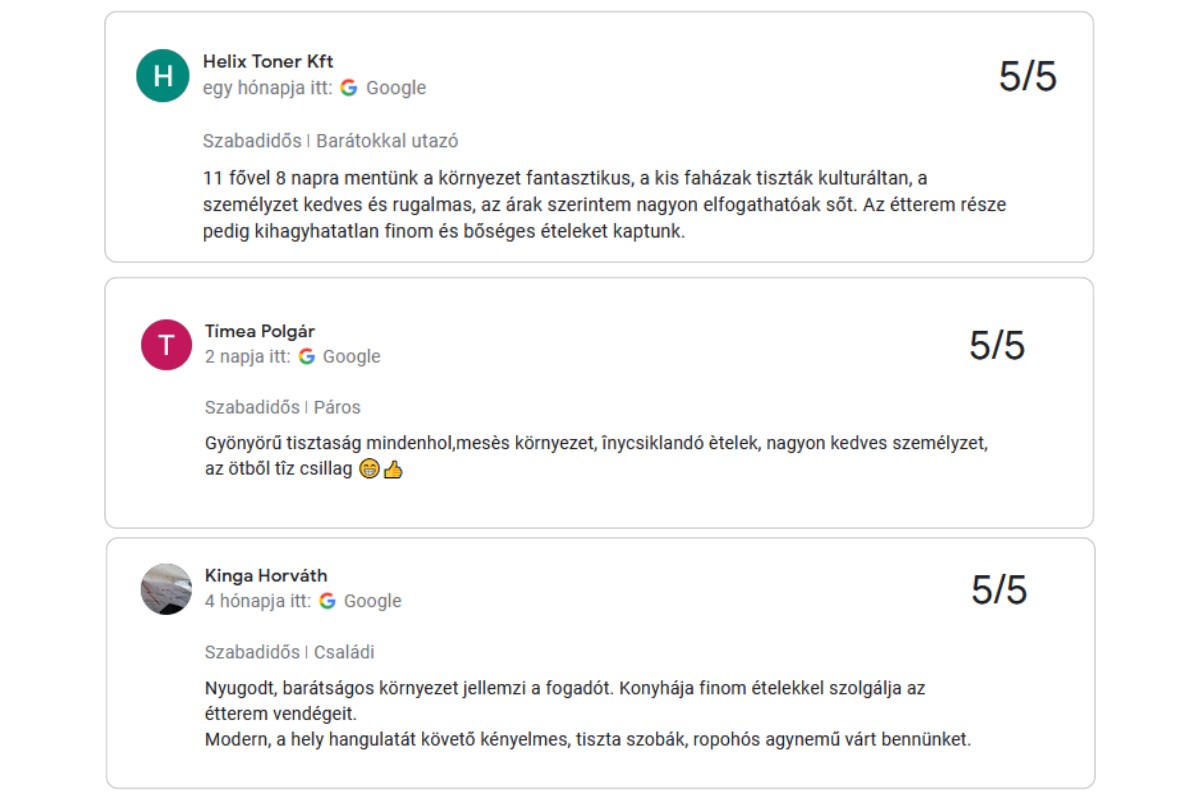Click the grinning face emoji
The width and height of the screenshot is (1200, 800).
point(369,470)
